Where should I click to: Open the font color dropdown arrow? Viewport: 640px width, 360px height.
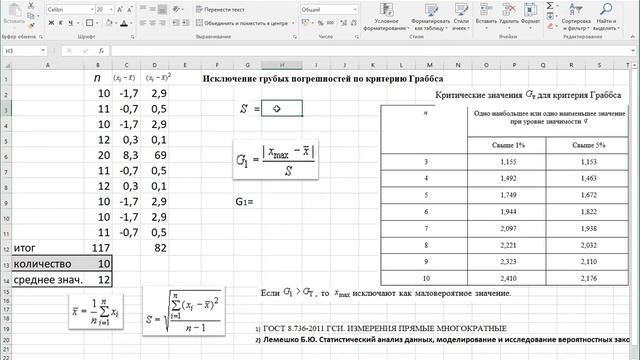pyautogui.click(x=131, y=23)
